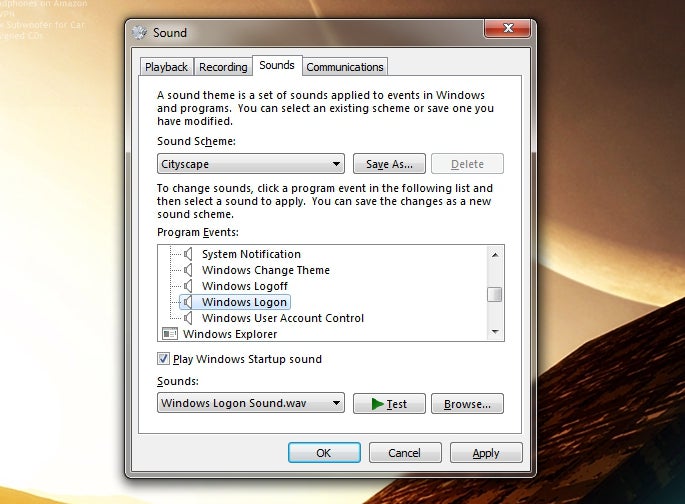Select Windows Change Theme event

pos(266,270)
